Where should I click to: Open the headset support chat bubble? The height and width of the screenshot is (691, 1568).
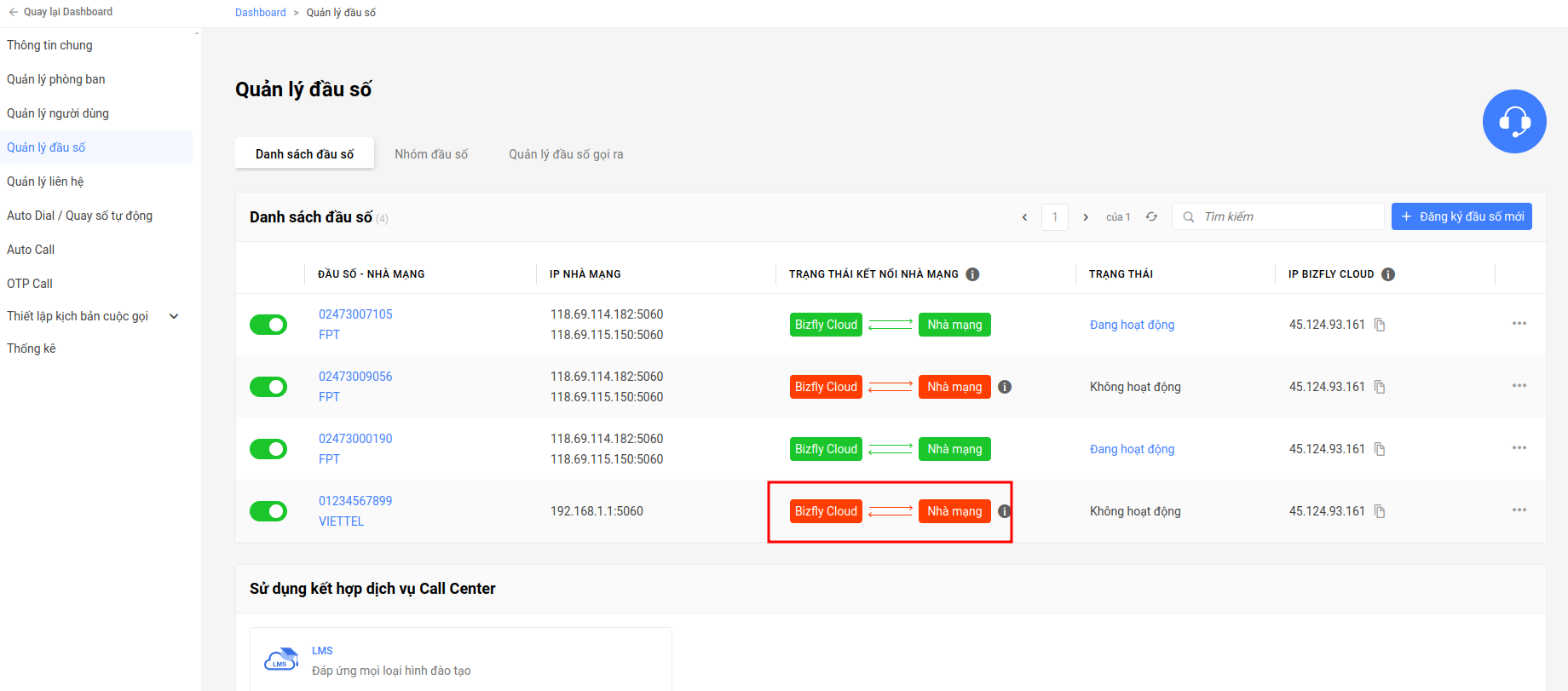click(1514, 121)
